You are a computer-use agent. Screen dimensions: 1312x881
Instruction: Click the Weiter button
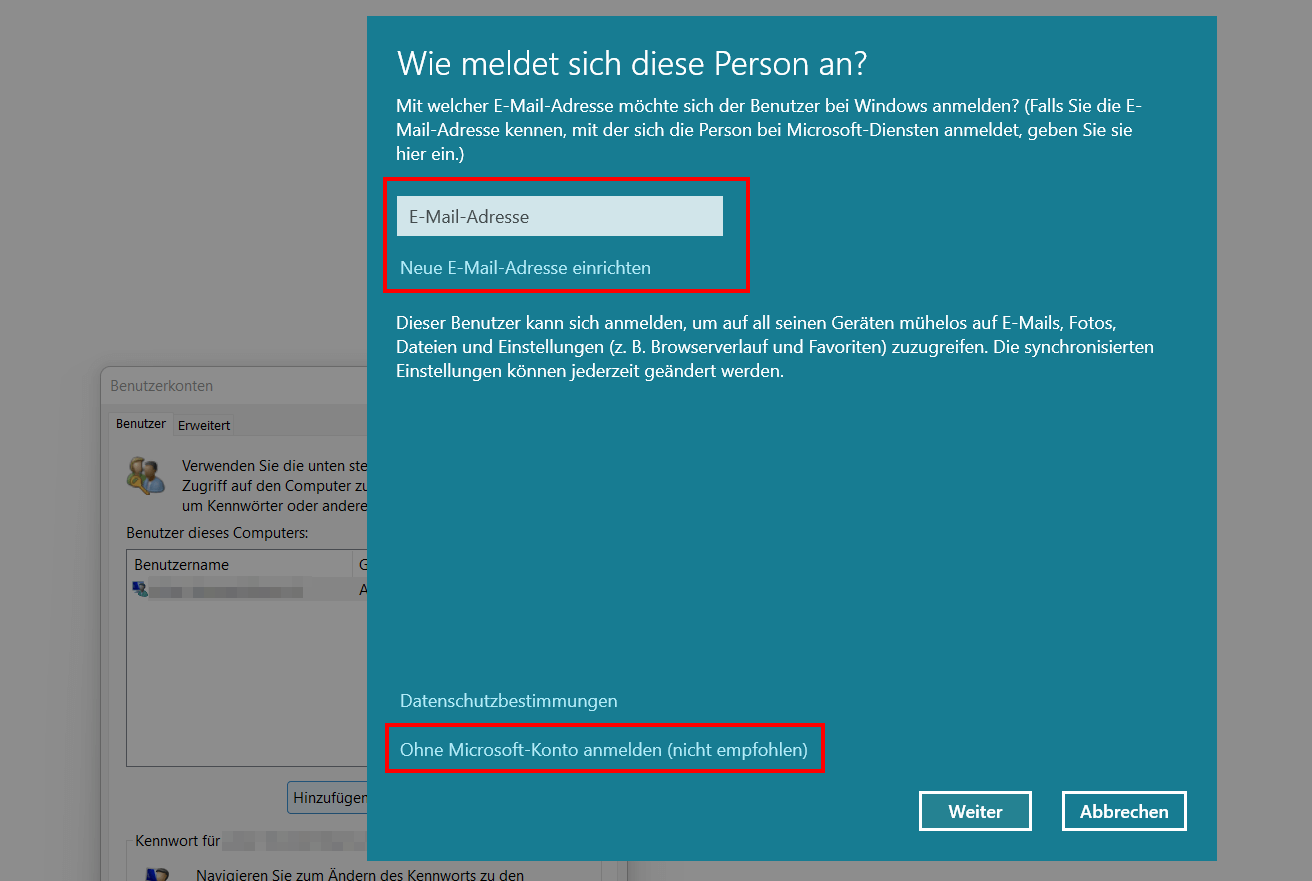click(975, 811)
